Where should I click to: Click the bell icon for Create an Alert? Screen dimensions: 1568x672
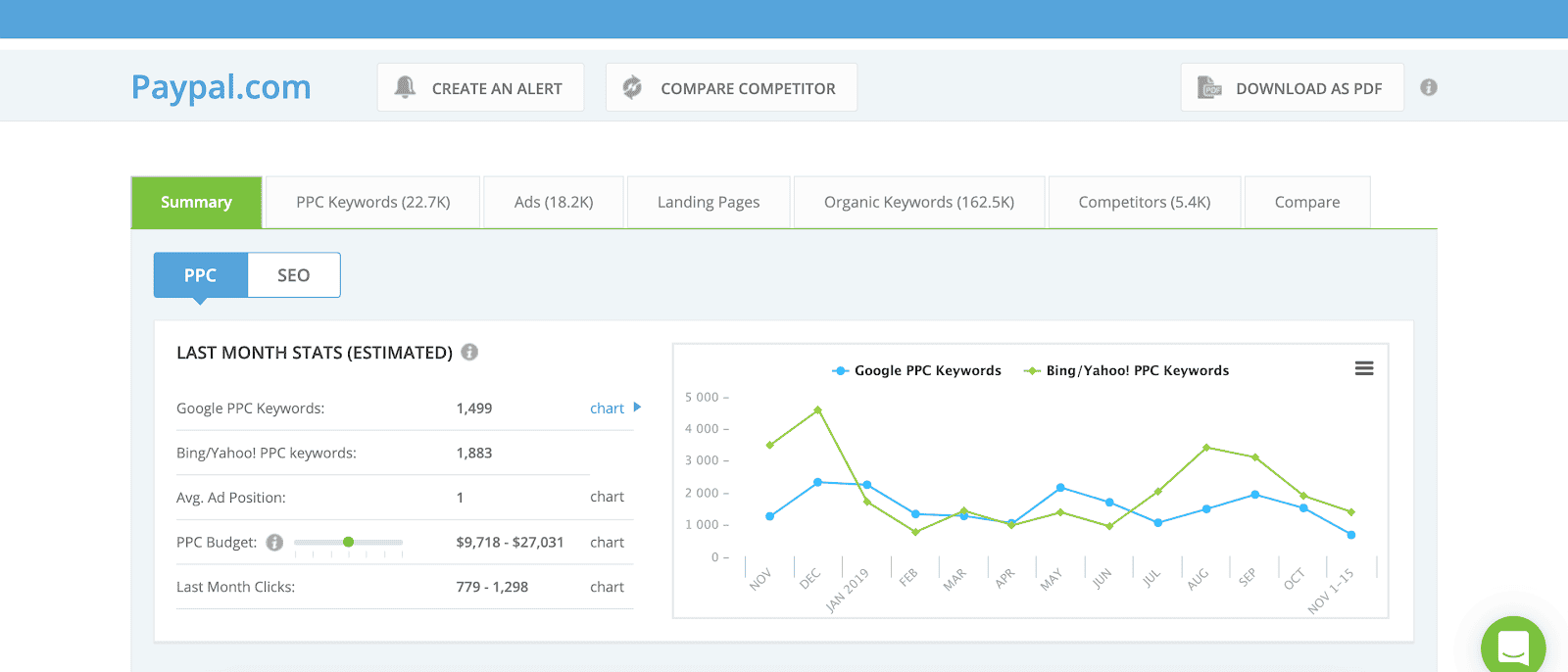click(x=405, y=87)
